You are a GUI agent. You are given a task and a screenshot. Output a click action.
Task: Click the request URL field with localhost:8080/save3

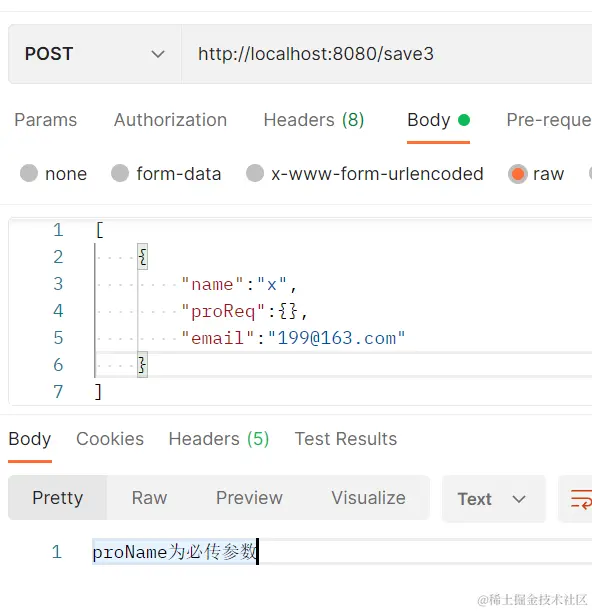click(387, 54)
